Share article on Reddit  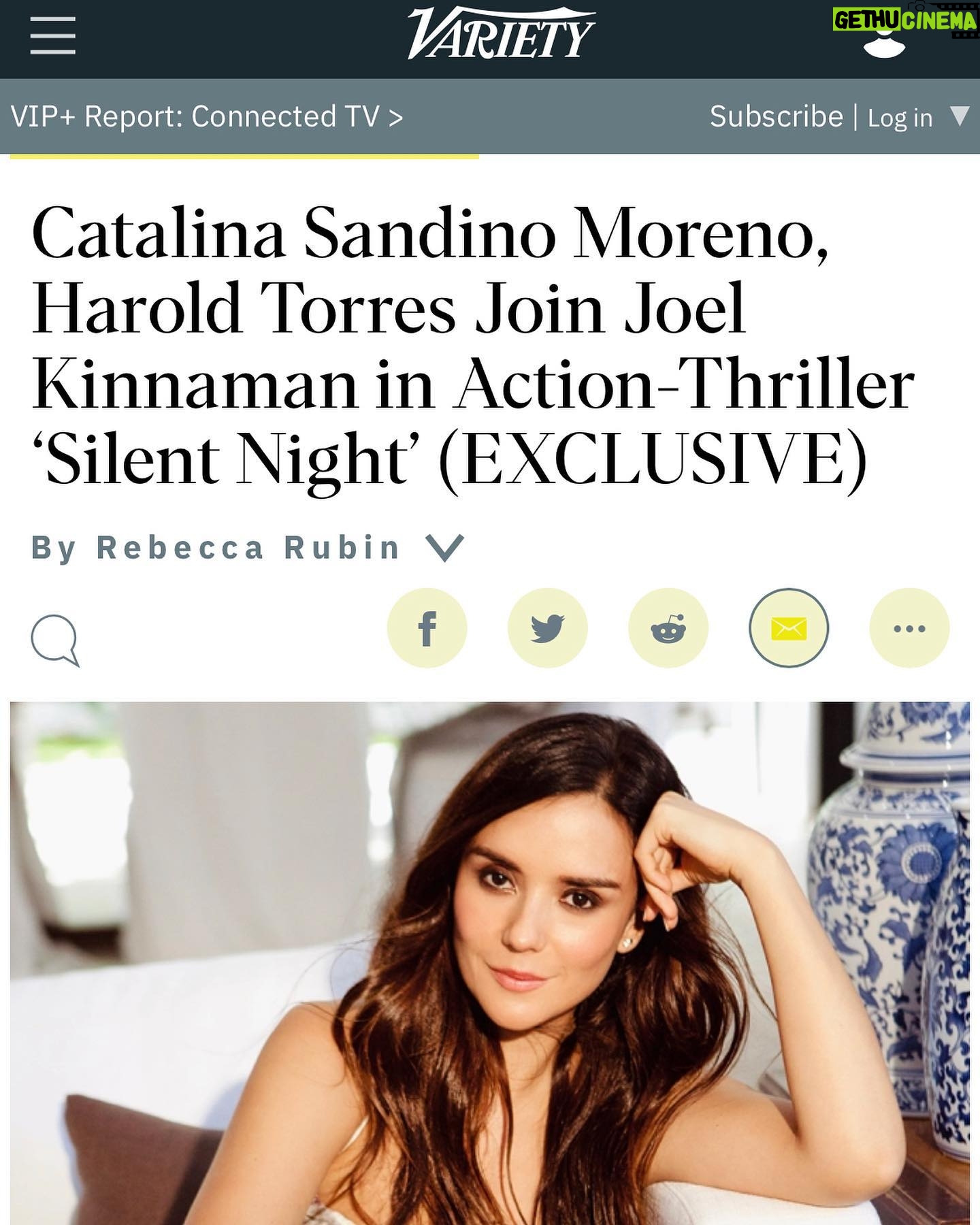click(x=668, y=627)
